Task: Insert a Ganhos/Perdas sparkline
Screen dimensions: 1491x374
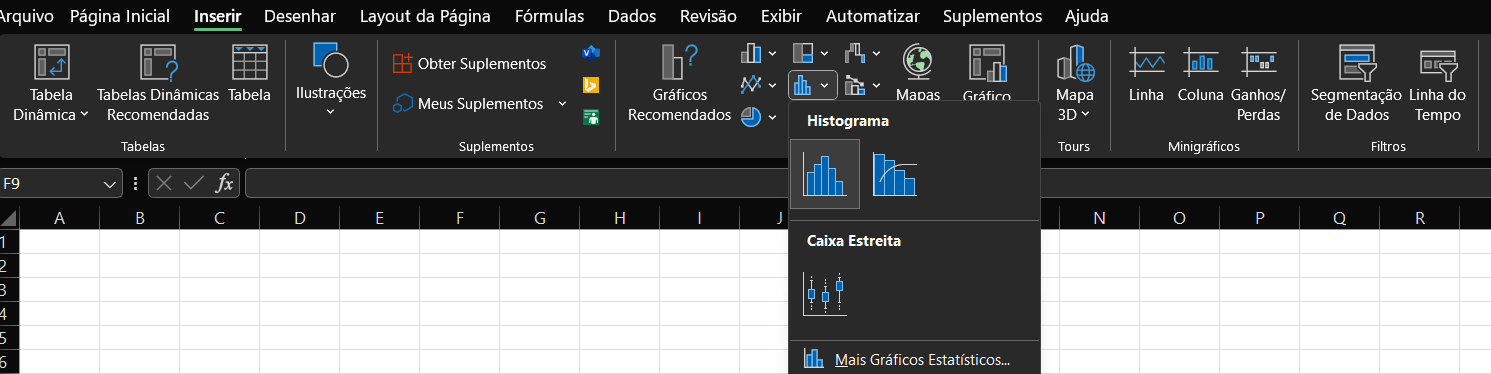Action: [1258, 84]
